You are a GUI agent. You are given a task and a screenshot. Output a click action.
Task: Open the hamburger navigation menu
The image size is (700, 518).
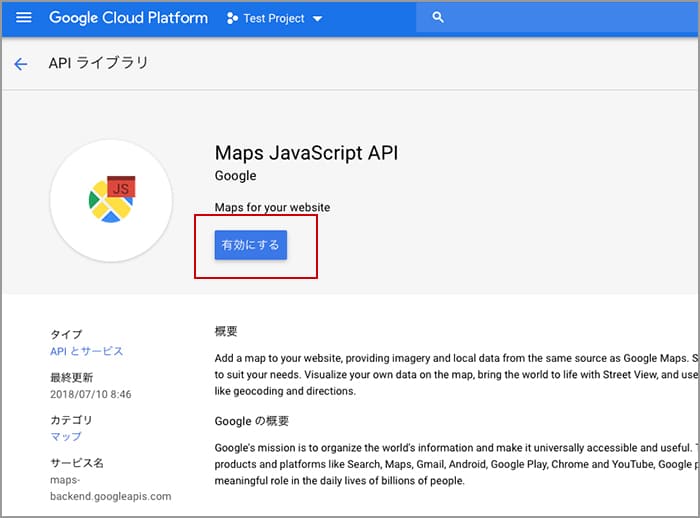[x=24, y=18]
